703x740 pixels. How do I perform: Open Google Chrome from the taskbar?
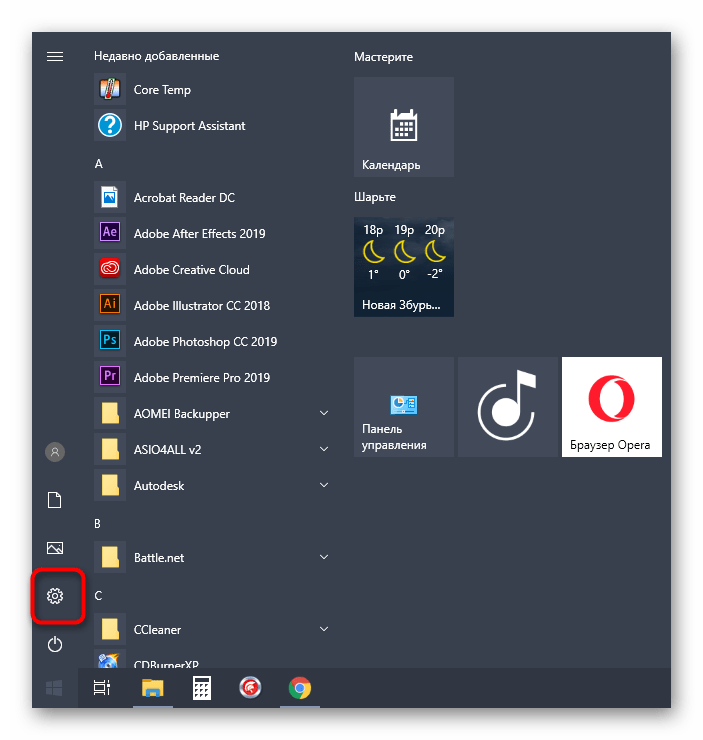click(300, 688)
